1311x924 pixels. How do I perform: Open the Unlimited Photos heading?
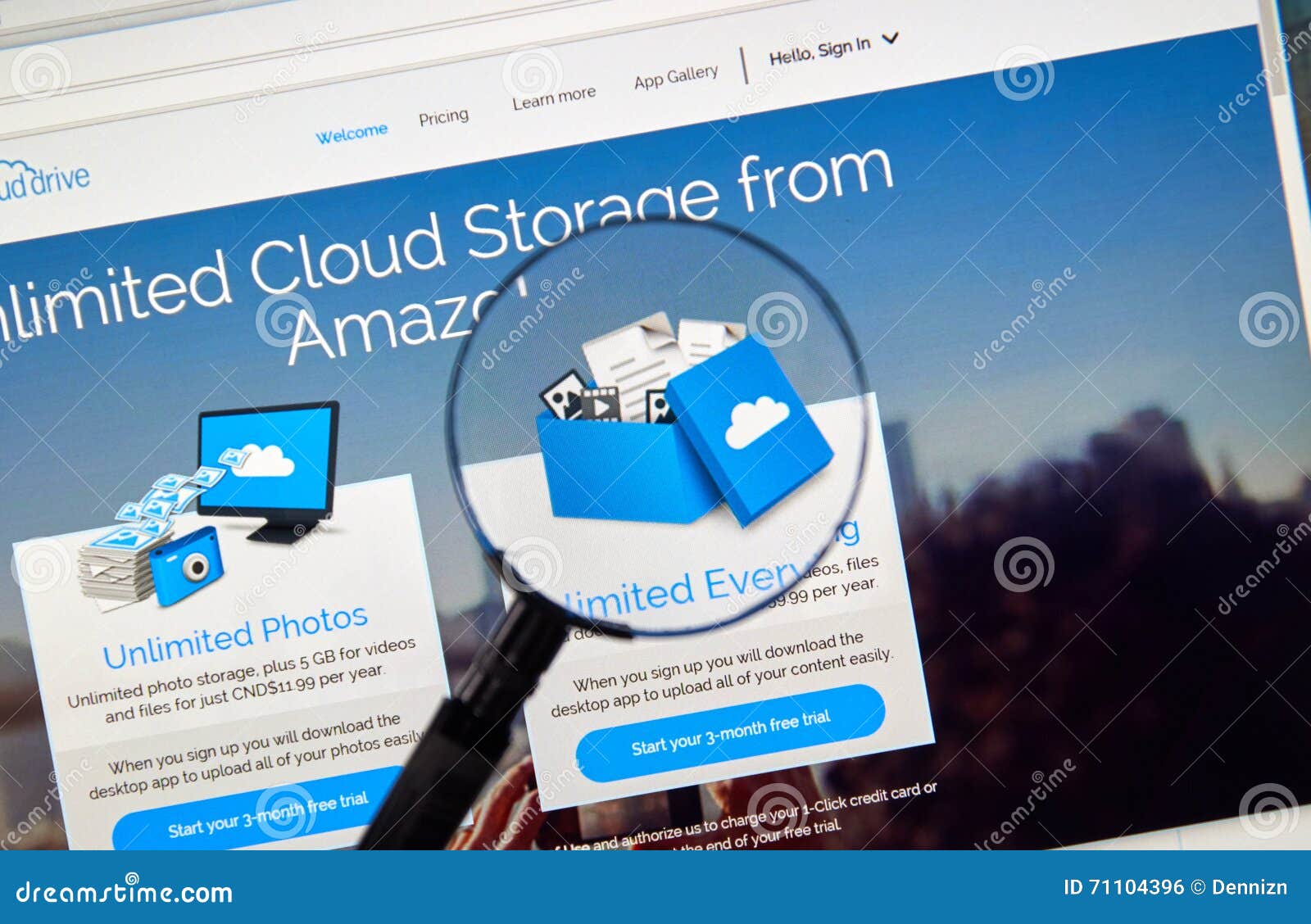point(235,636)
